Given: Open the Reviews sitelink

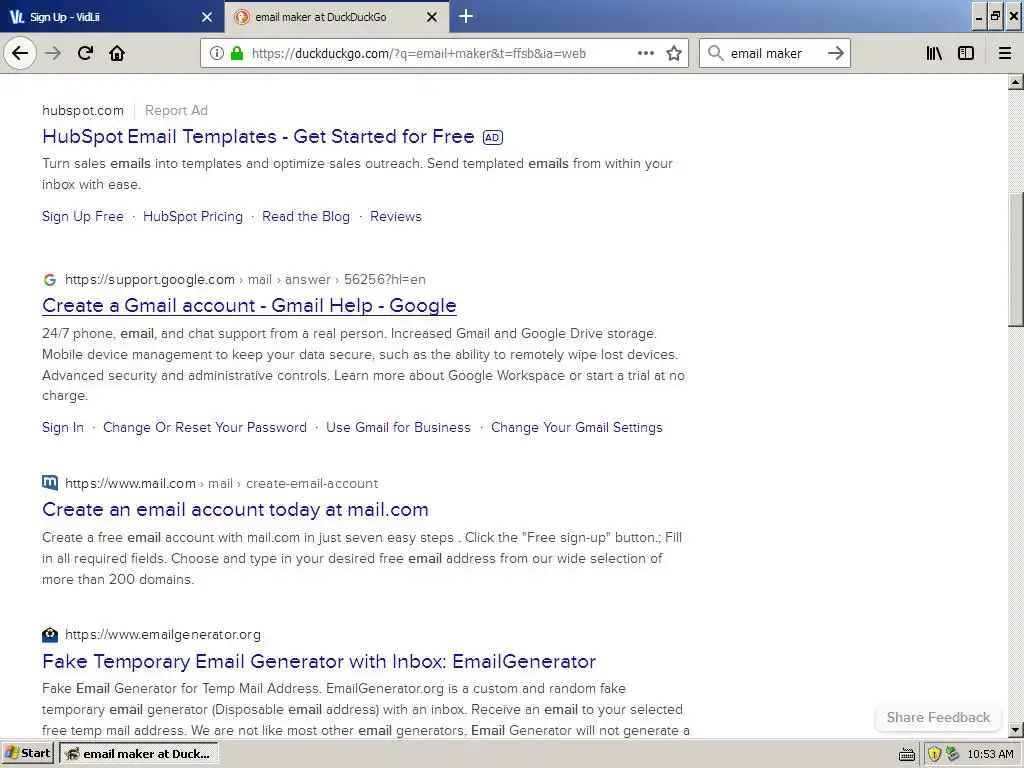Looking at the screenshot, I should click(396, 216).
